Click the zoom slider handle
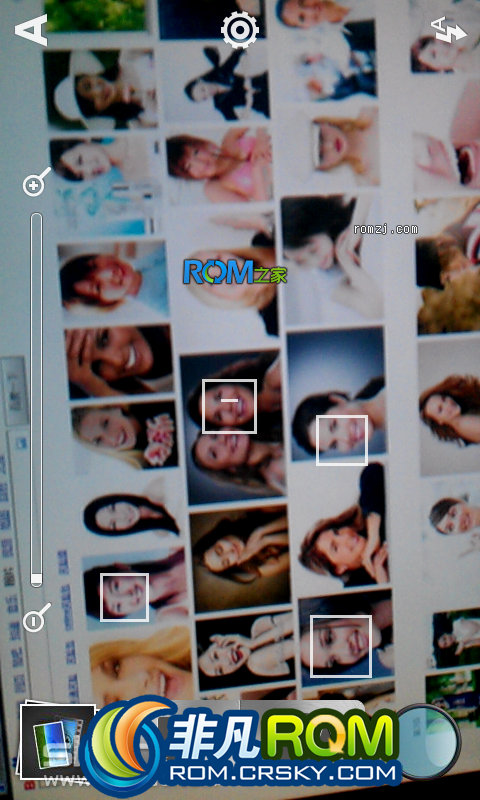Screen dimensions: 480x800 36,579
